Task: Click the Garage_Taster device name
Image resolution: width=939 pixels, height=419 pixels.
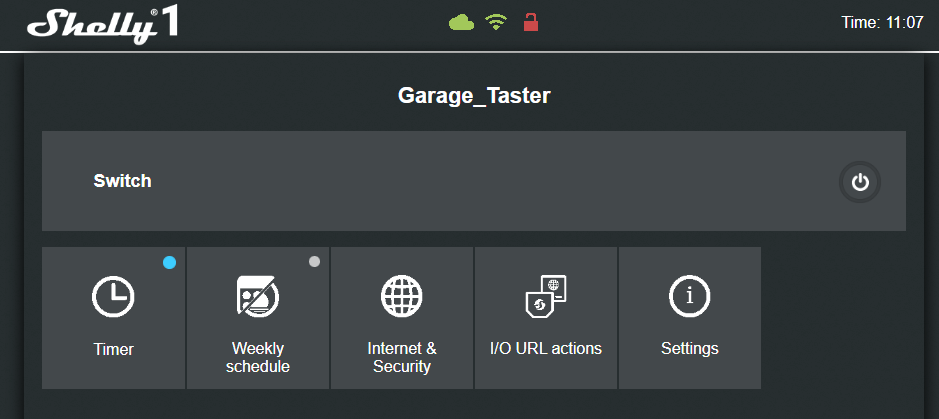Action: click(x=474, y=96)
